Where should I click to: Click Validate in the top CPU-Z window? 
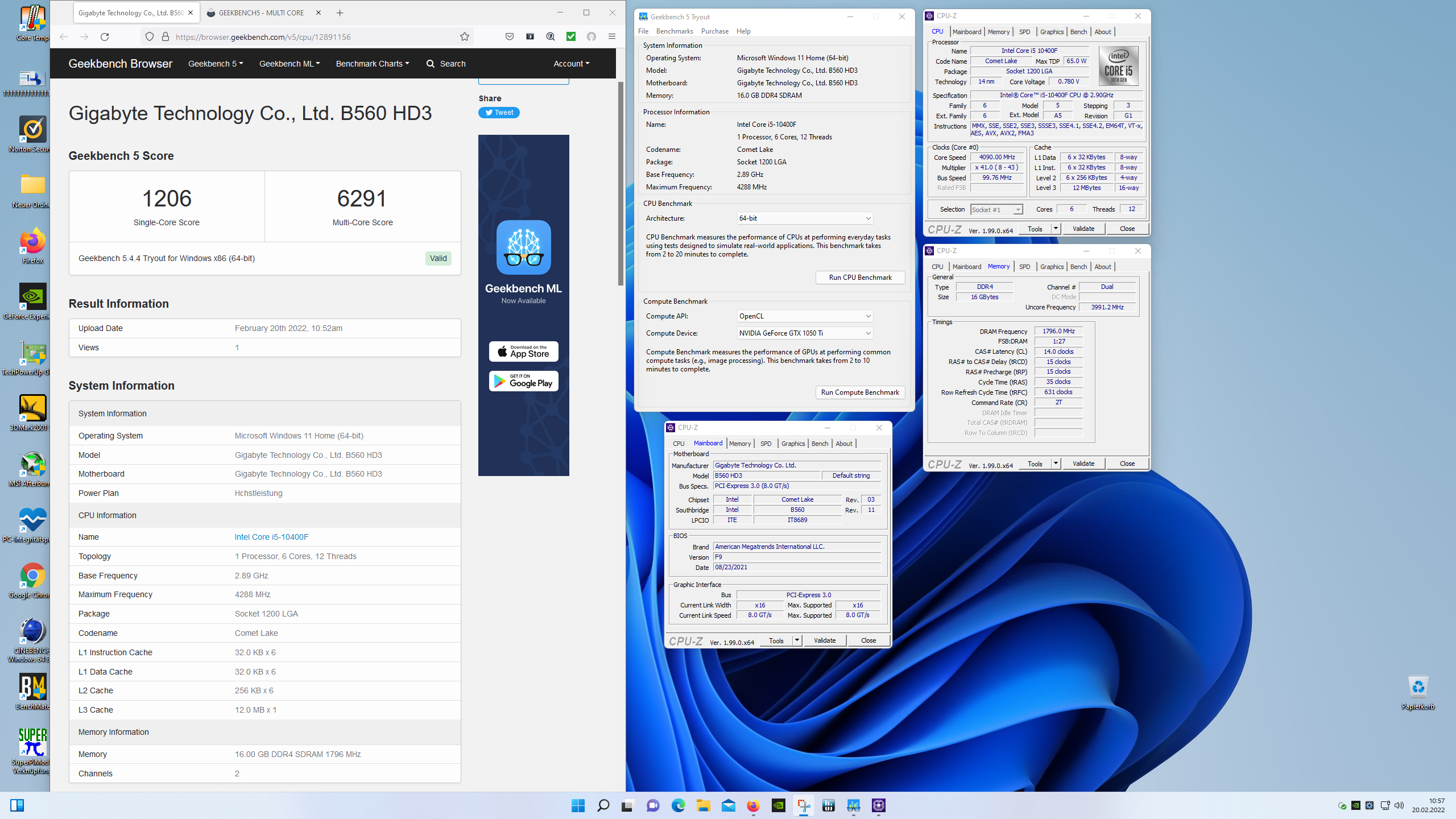coord(1083,229)
